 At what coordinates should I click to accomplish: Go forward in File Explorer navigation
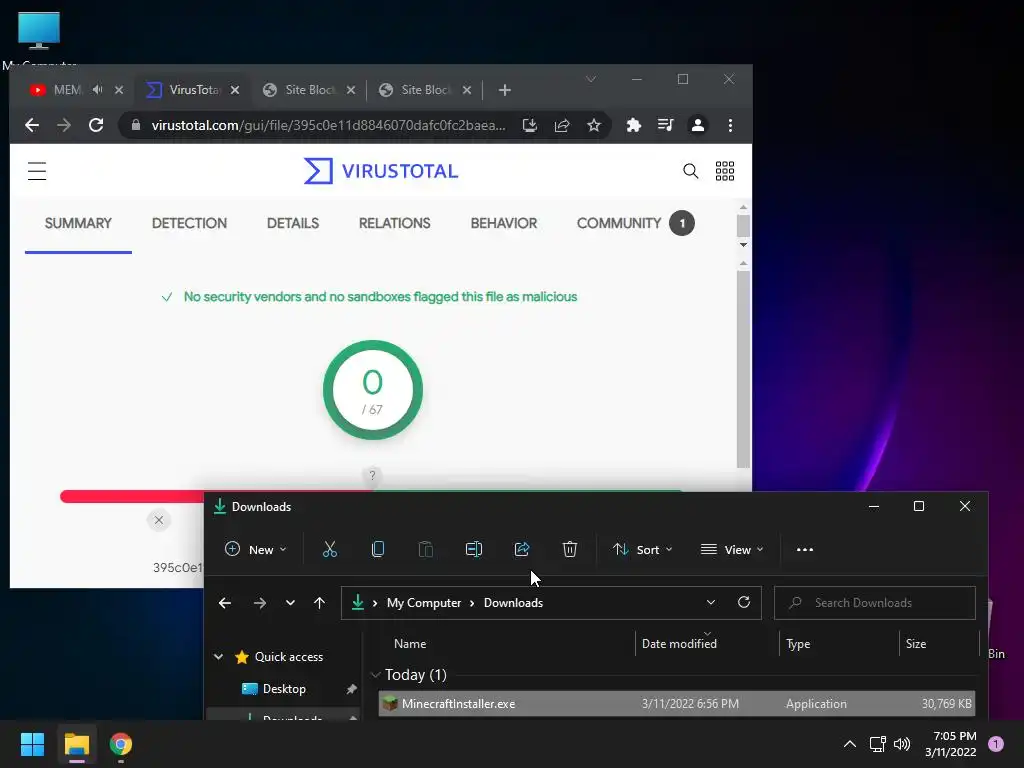point(259,603)
